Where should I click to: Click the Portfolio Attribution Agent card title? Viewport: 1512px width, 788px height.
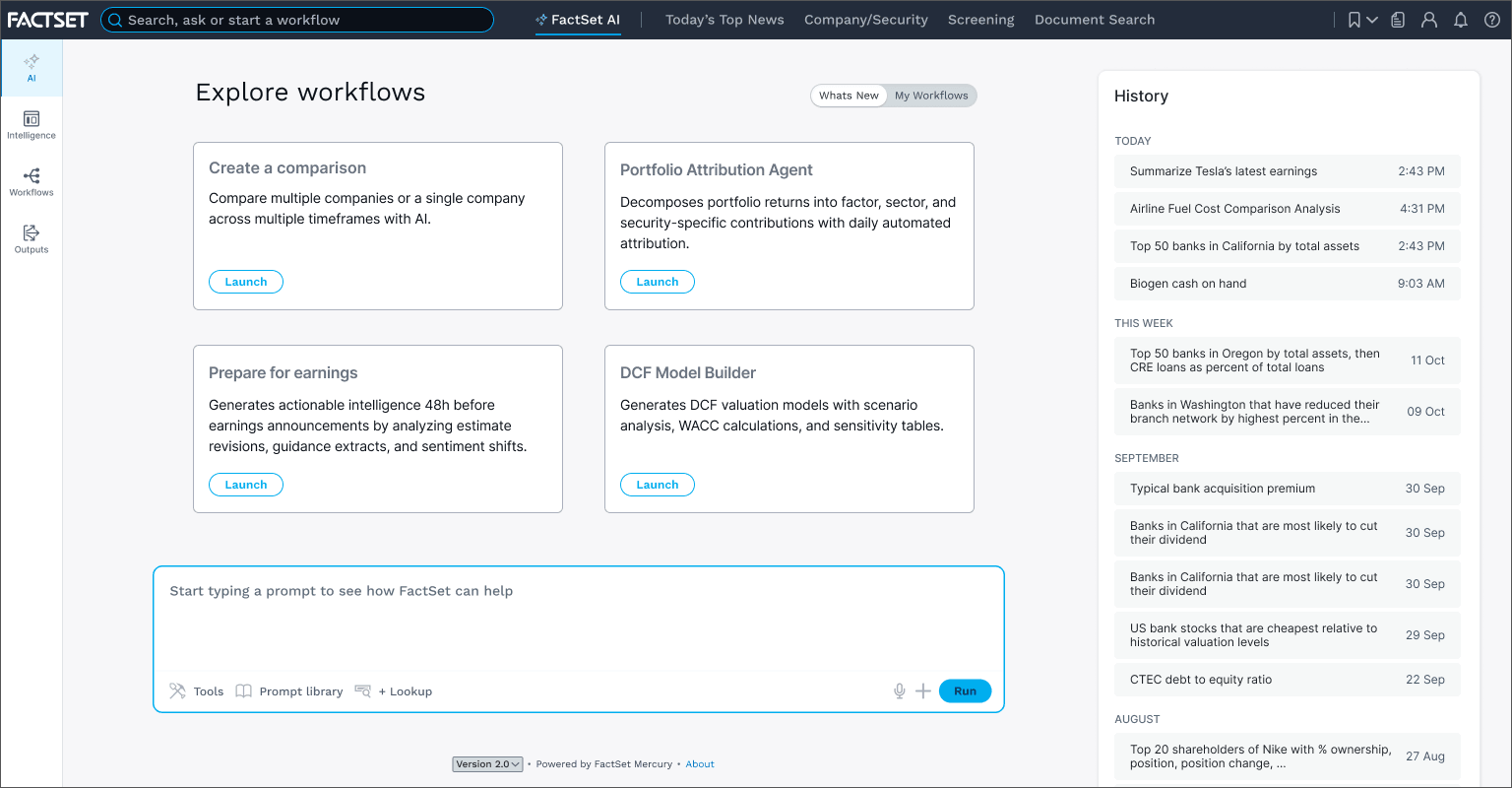click(717, 170)
